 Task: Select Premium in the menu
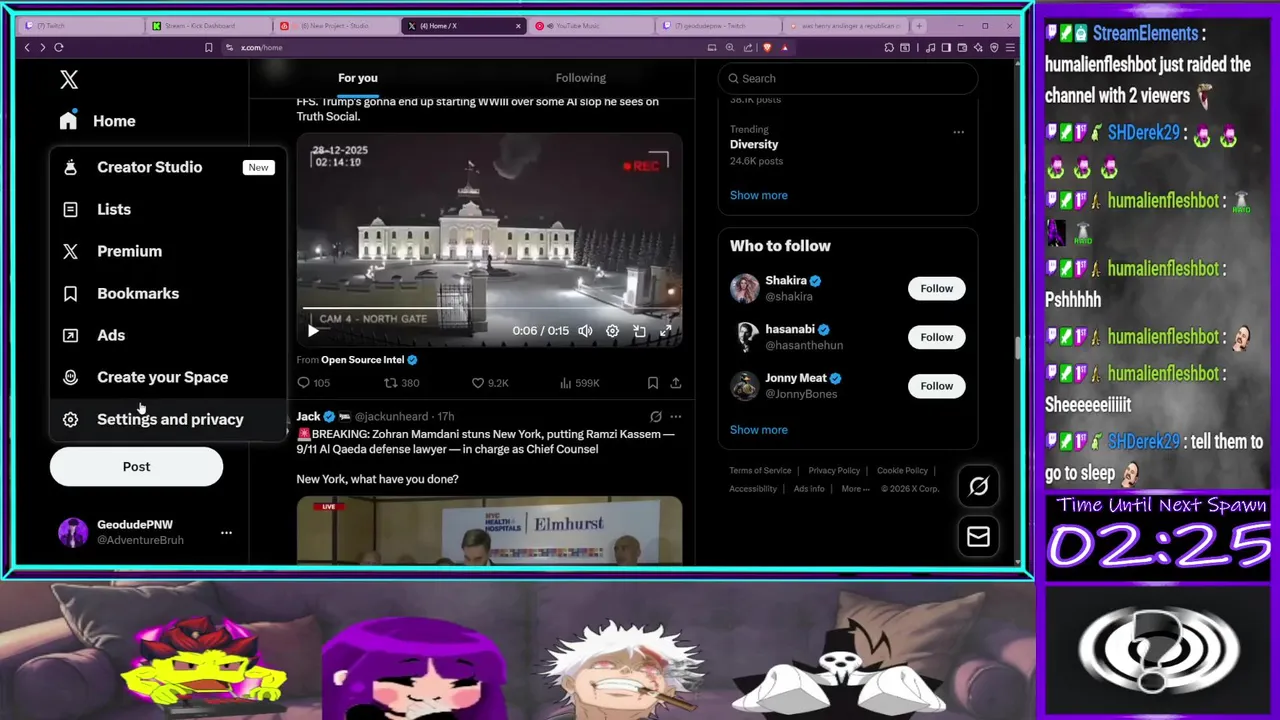(168, 251)
